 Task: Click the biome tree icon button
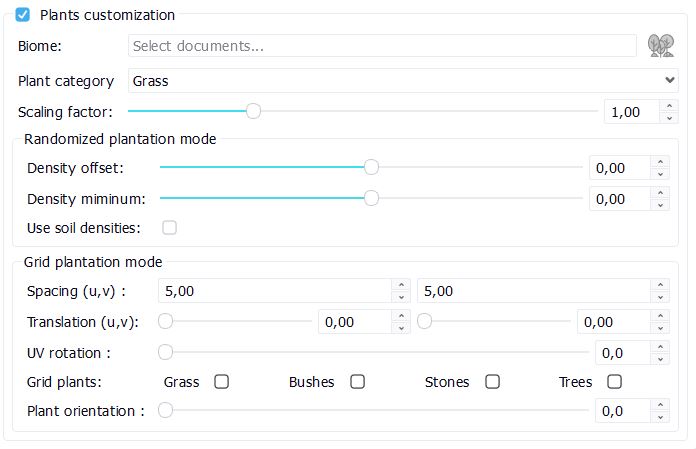660,45
